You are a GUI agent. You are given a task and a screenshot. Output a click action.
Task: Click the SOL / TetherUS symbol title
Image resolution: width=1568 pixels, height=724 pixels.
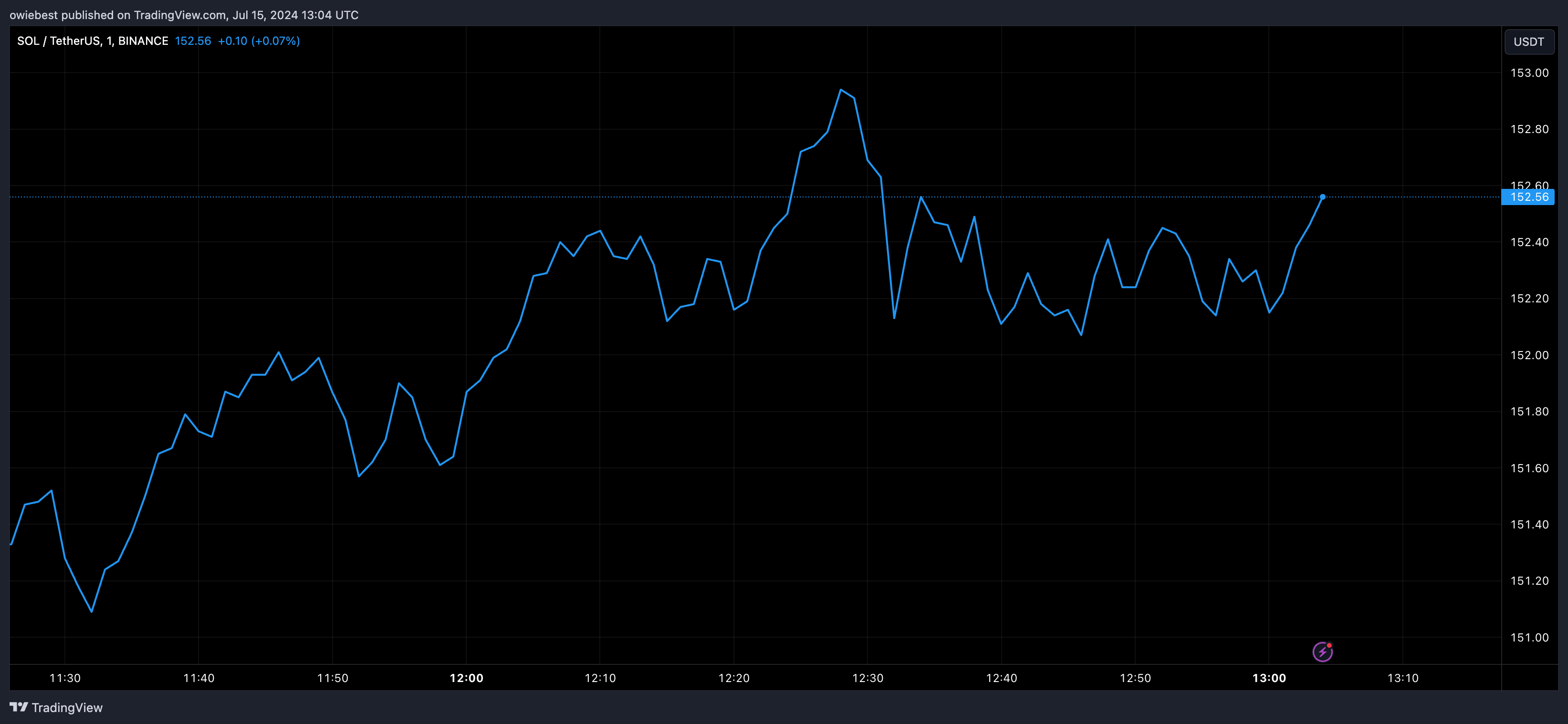(93, 41)
